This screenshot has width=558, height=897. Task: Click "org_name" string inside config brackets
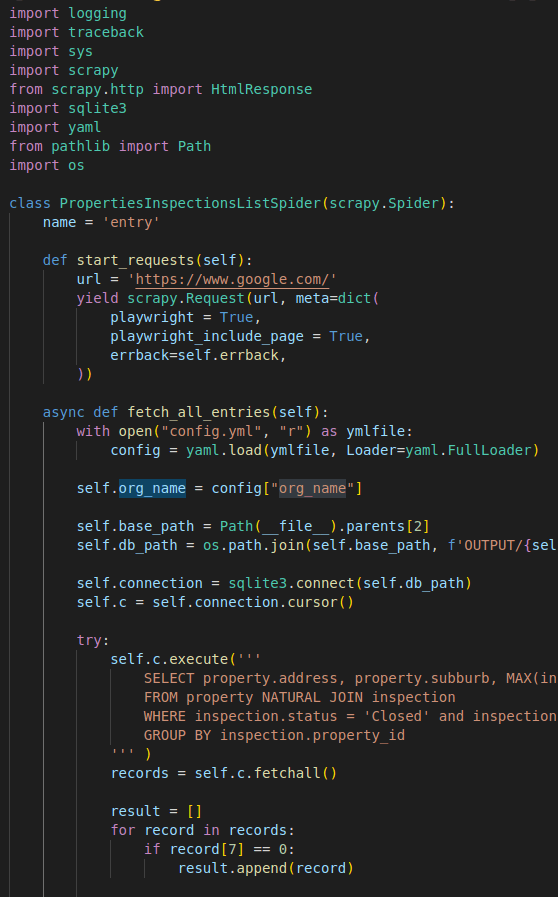312,489
